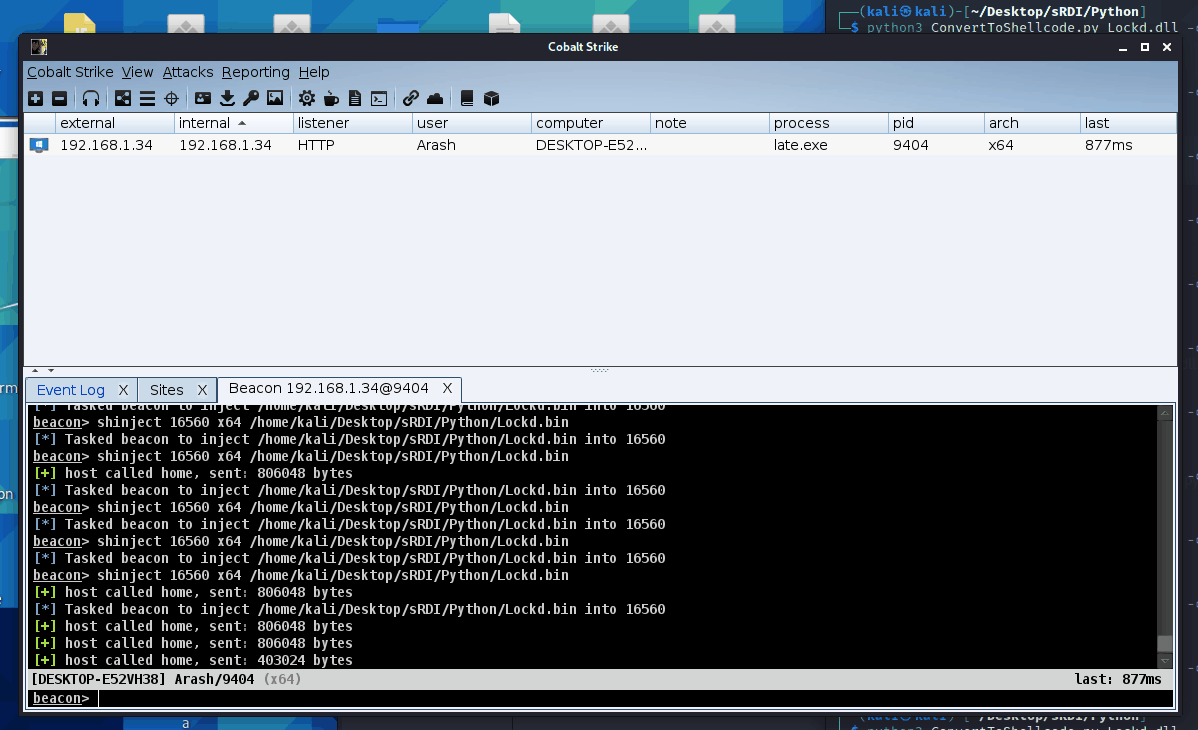This screenshot has width=1198, height=730.
Task: Click the cube about icon
Action: [491, 99]
